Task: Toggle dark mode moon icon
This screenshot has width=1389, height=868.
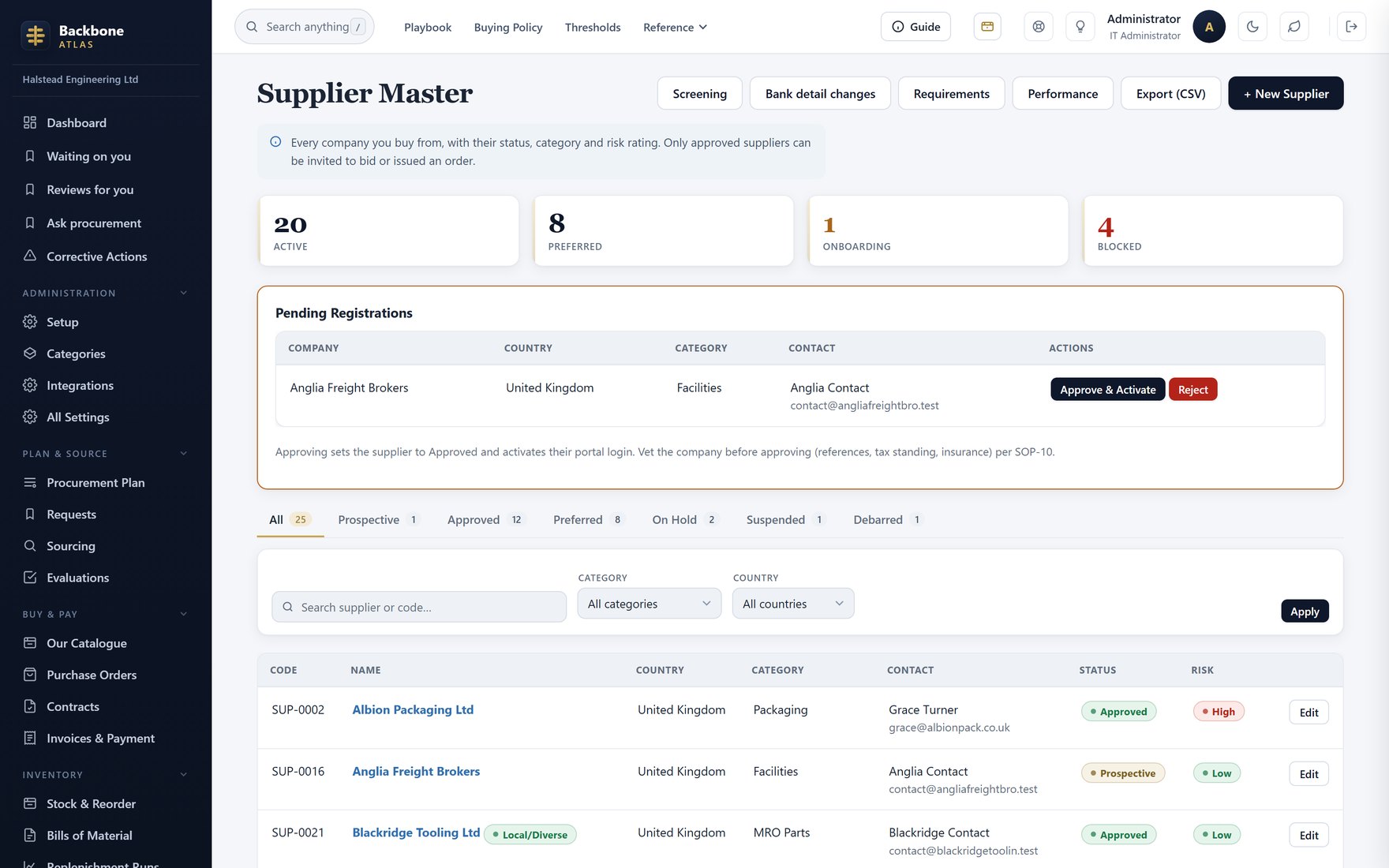Action: click(x=1252, y=27)
